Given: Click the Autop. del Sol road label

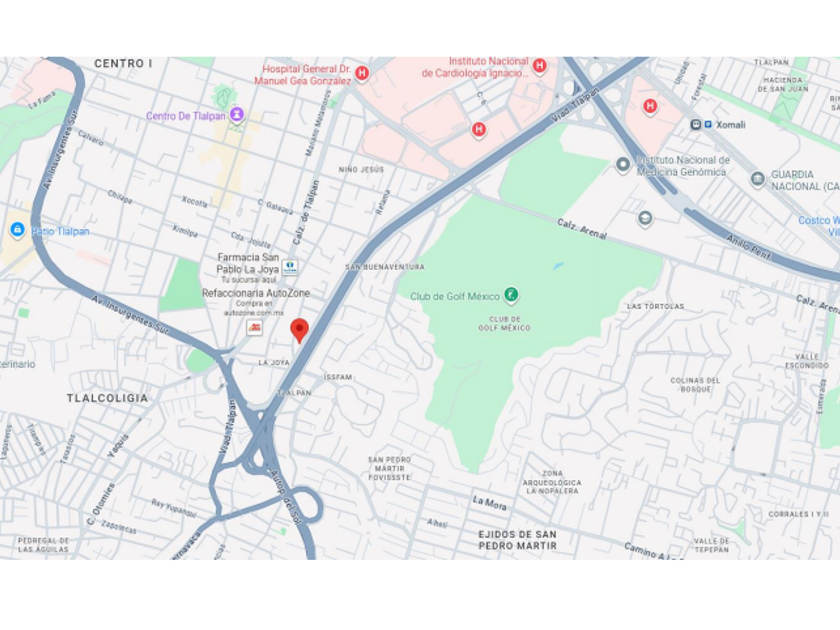Looking at the screenshot, I should click(284, 496).
